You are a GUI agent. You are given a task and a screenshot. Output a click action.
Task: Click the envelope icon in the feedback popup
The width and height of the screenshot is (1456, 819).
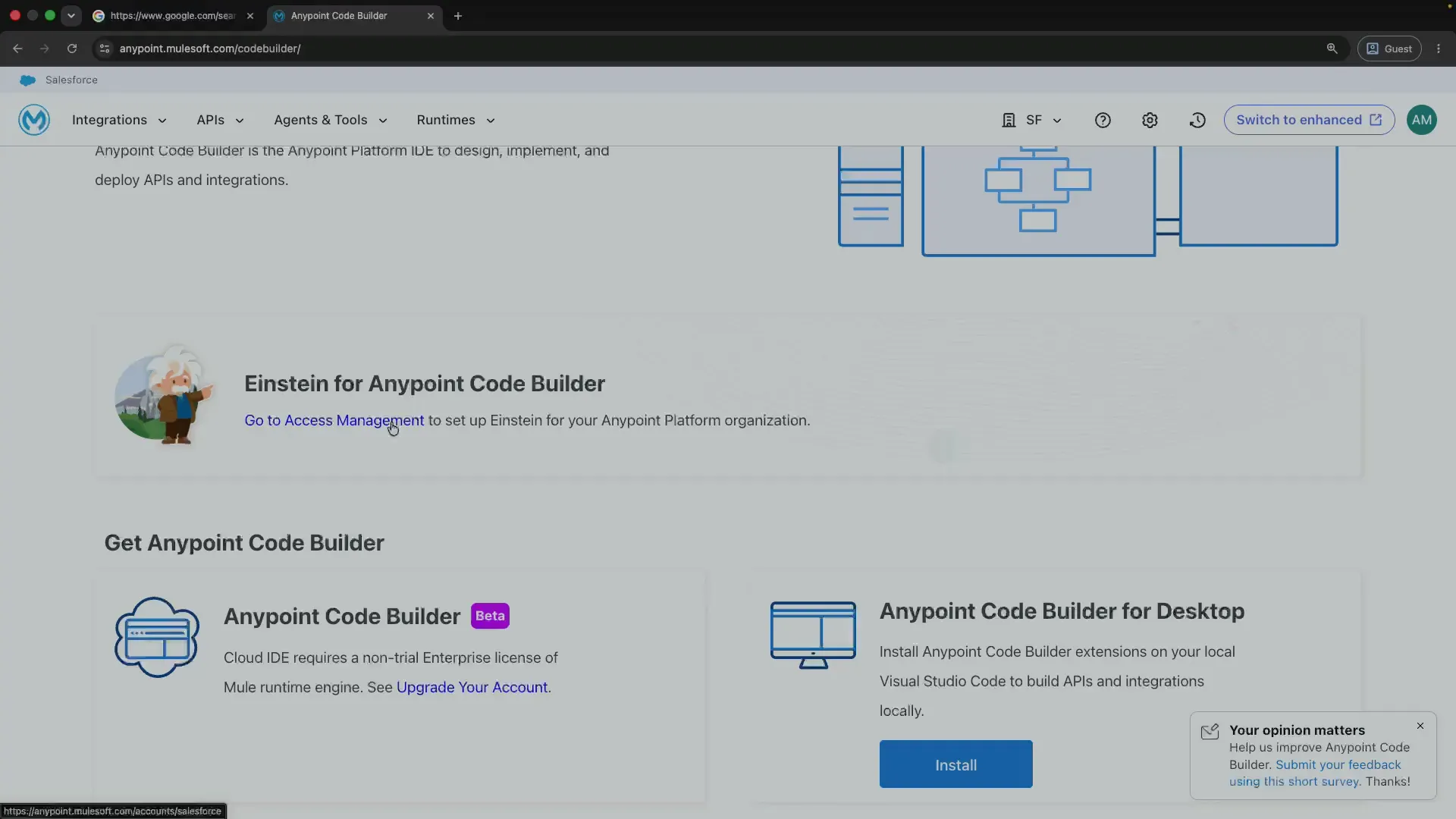click(x=1210, y=731)
